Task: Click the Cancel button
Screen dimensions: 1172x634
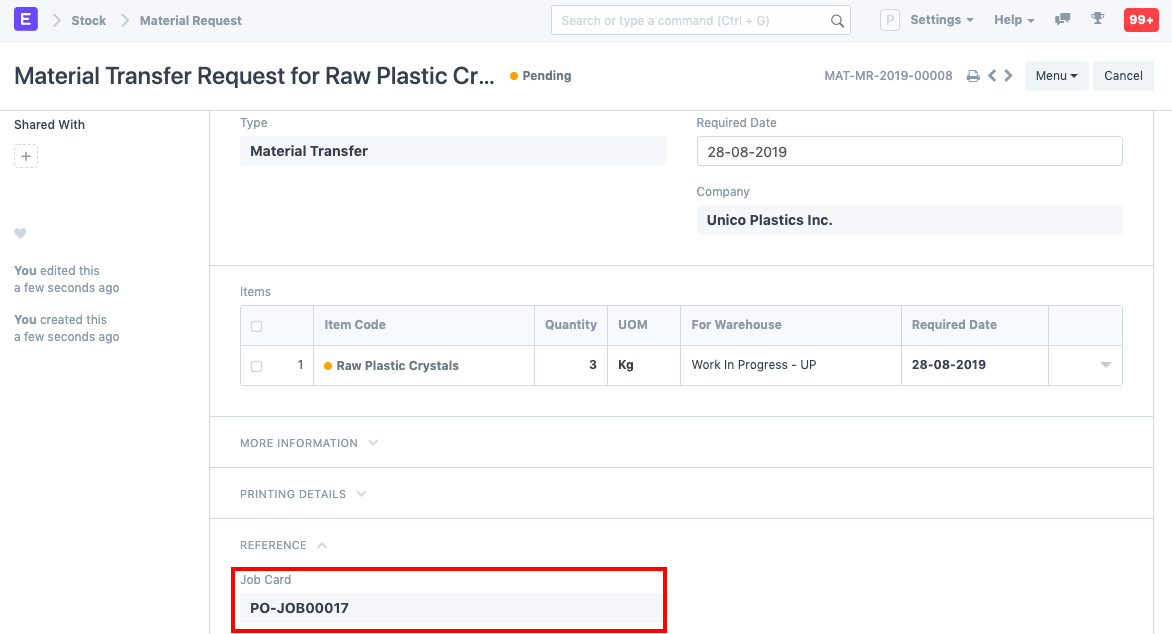Action: (x=1123, y=76)
